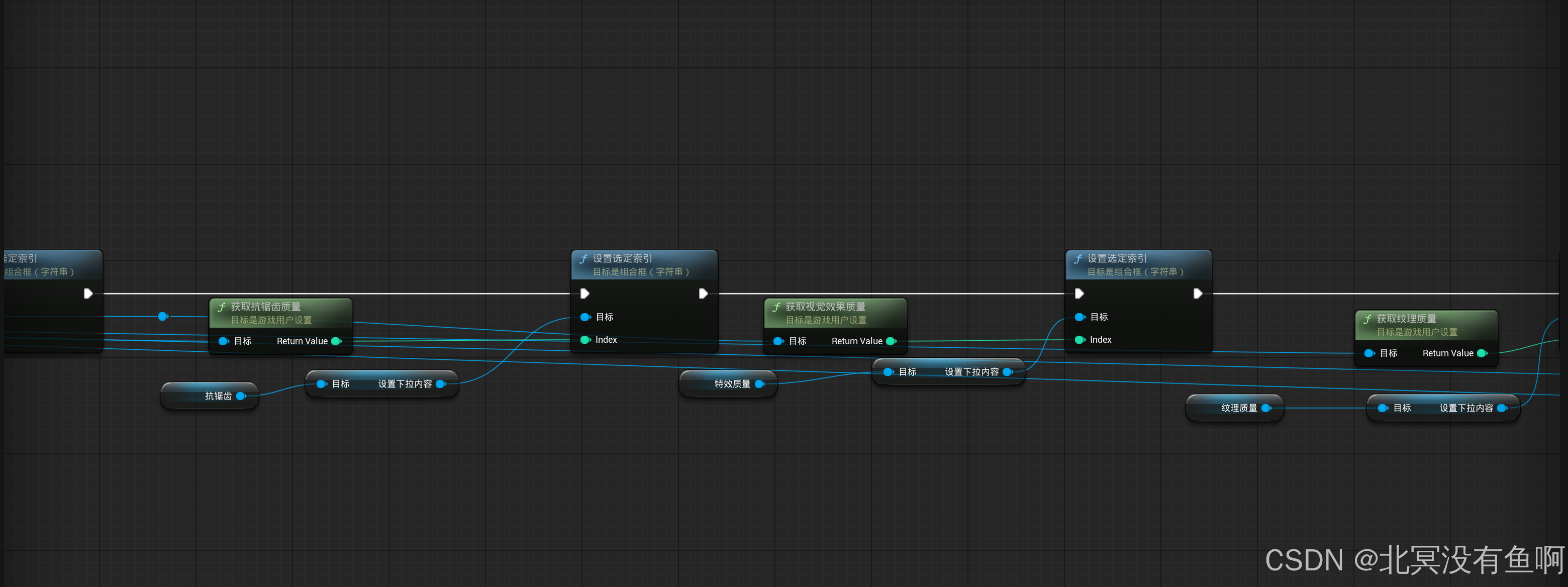1568x587 pixels.
Task: Click the 特效质量 variable output pin
Action: [x=759, y=383]
